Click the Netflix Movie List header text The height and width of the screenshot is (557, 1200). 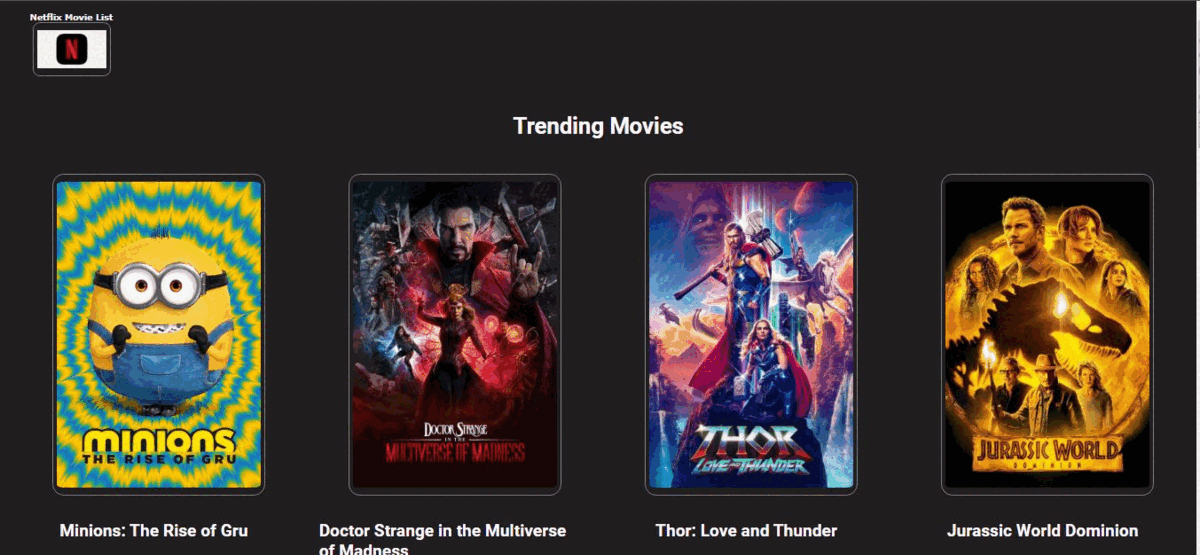point(71,17)
